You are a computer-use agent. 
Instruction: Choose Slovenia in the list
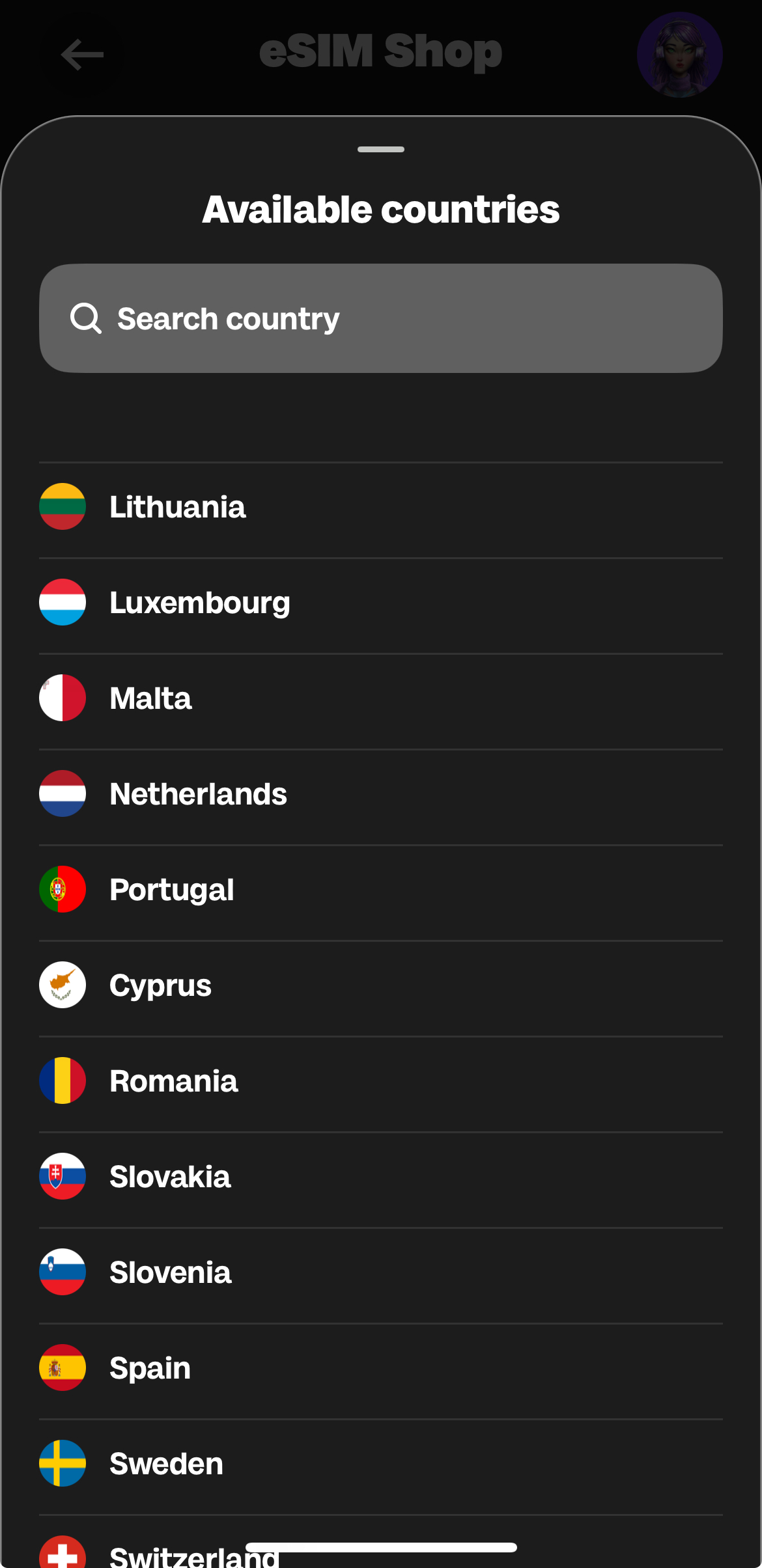170,1272
